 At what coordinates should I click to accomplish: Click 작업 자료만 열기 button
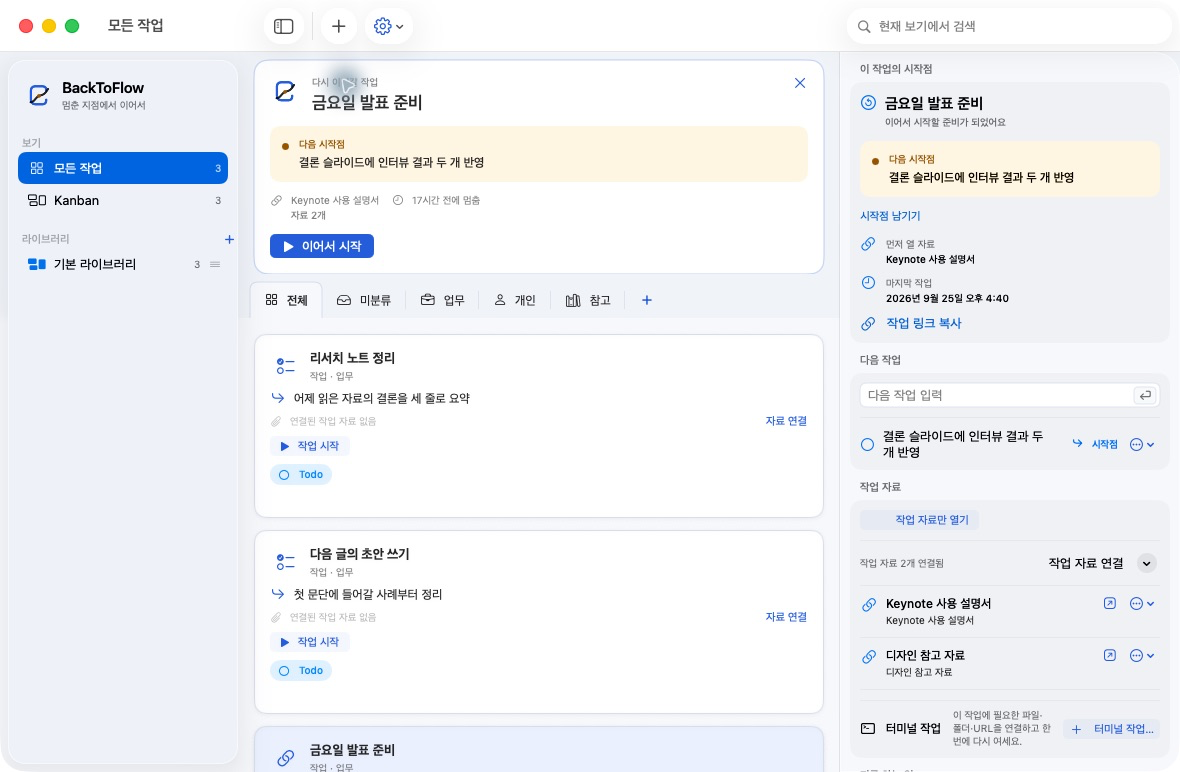pyautogui.click(x=920, y=520)
